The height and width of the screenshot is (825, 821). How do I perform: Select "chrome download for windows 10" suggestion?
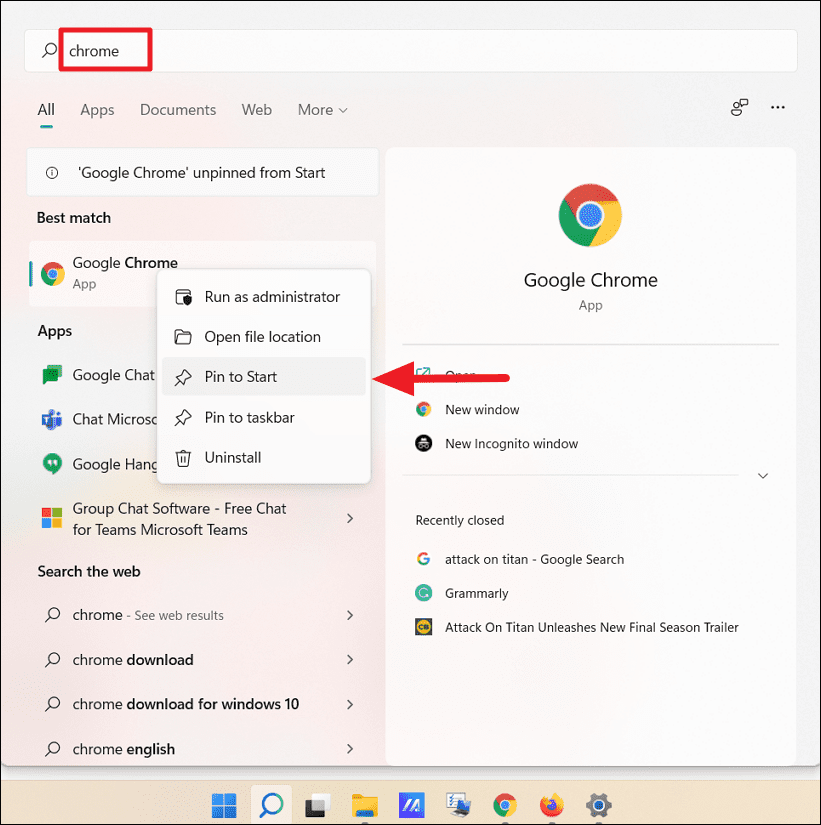pyautogui.click(x=203, y=704)
